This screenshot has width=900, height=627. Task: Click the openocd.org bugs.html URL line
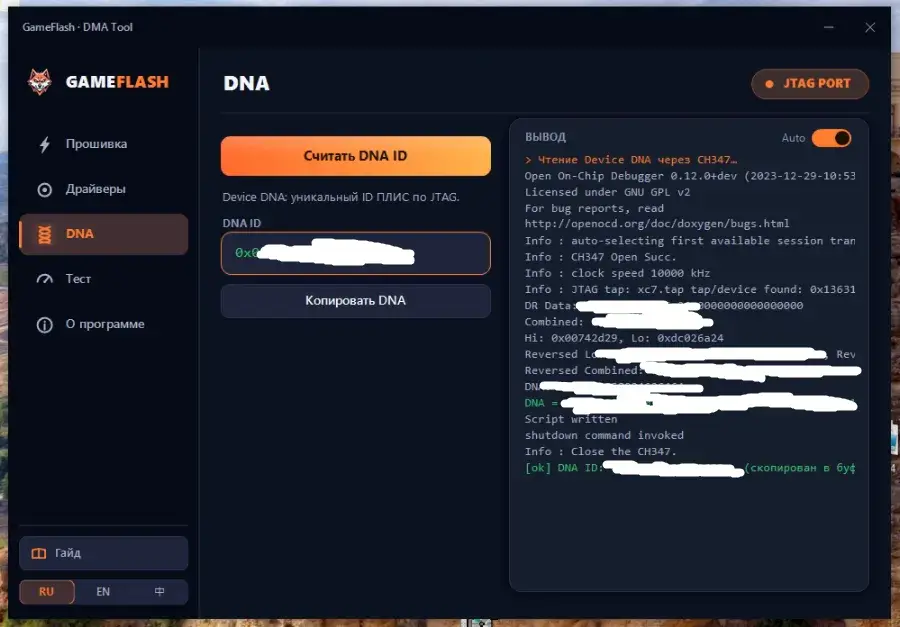click(657, 224)
